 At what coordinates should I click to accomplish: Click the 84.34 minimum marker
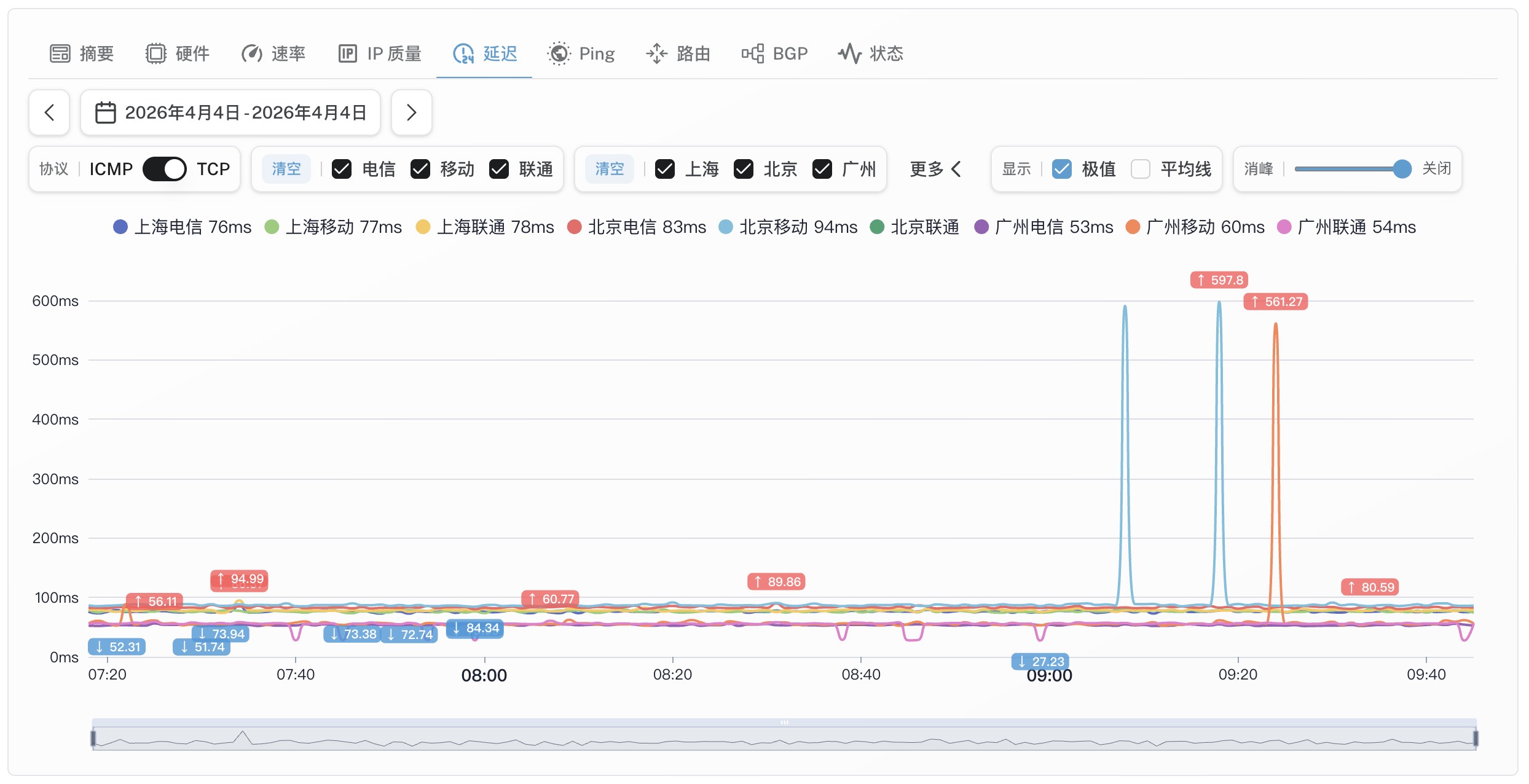(474, 629)
